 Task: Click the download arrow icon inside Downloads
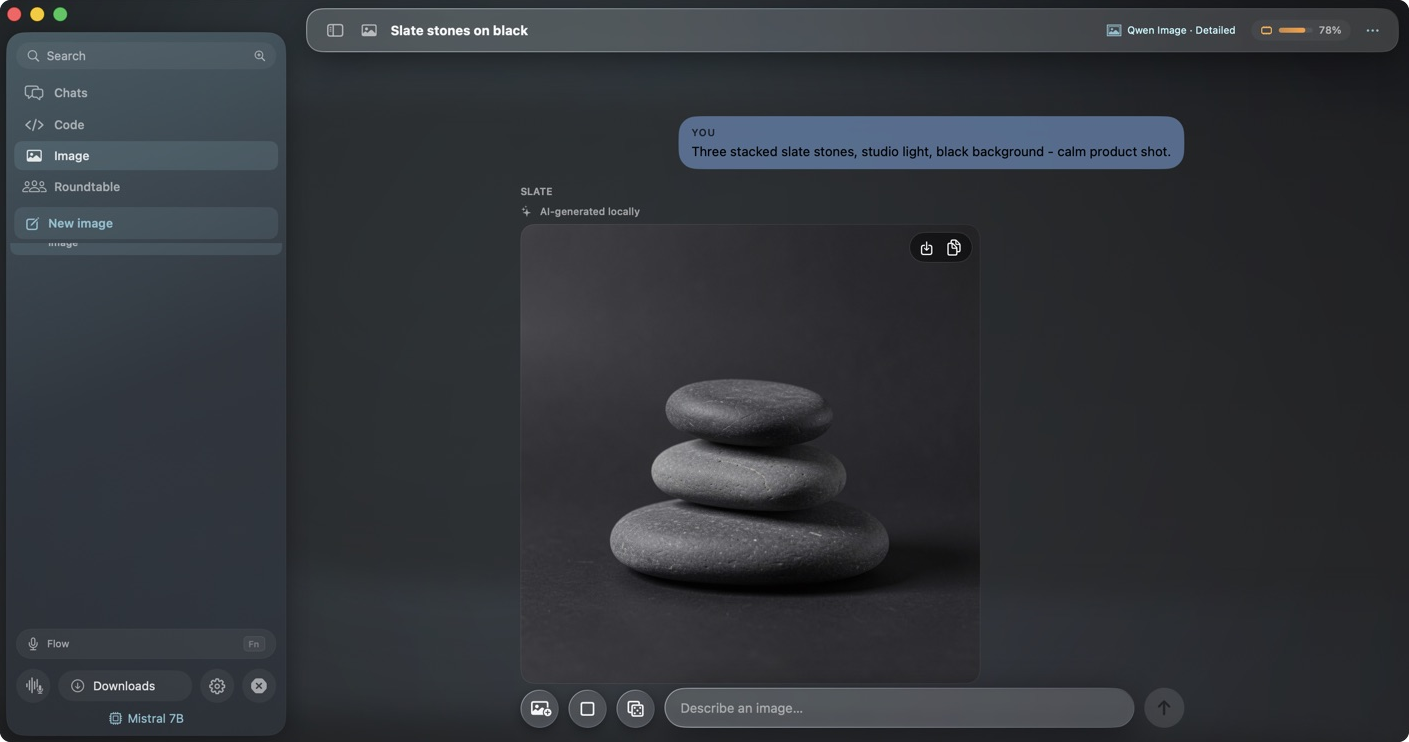coord(78,686)
